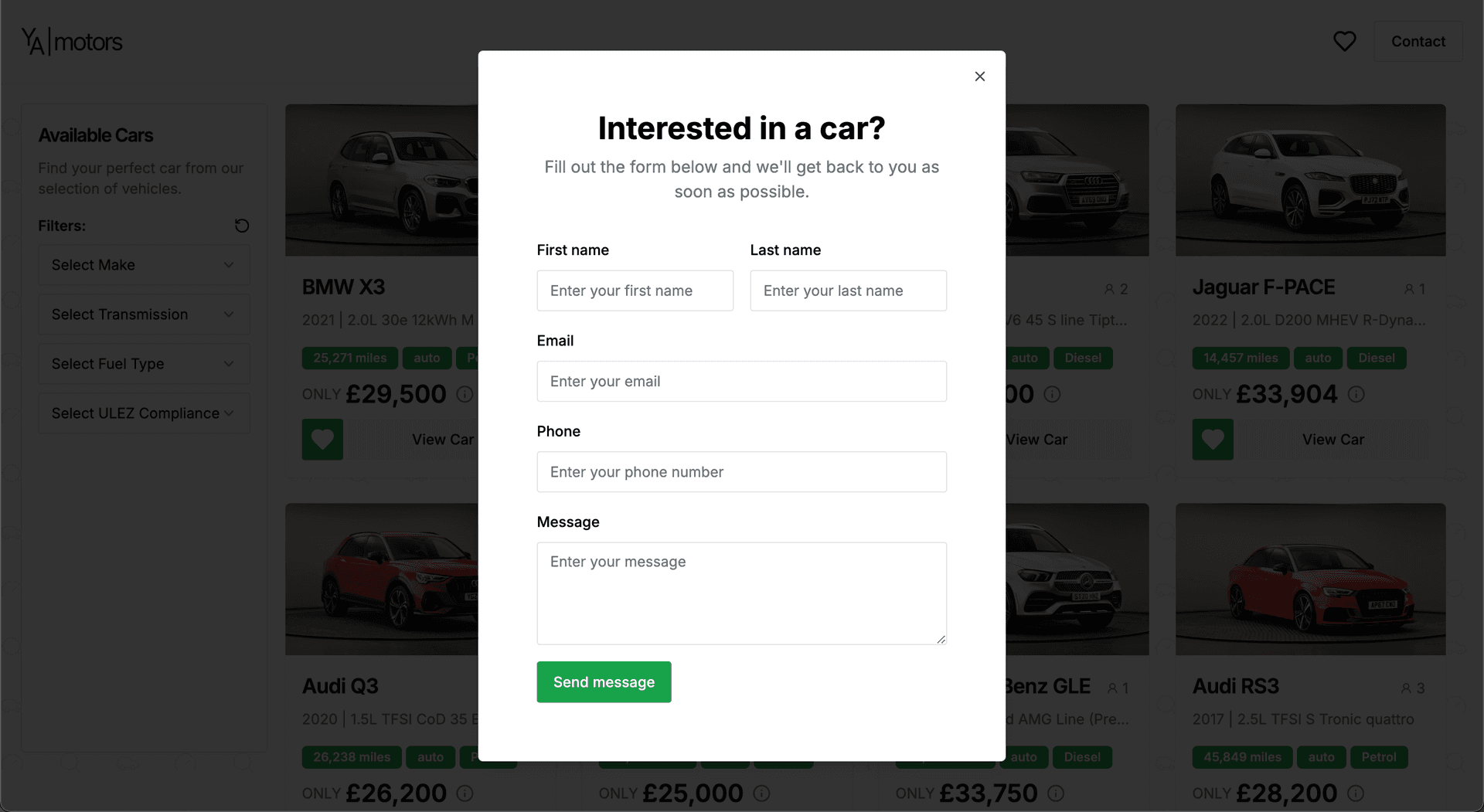Open the favourites heart icon in header
The height and width of the screenshot is (812, 1484).
[1344, 42]
